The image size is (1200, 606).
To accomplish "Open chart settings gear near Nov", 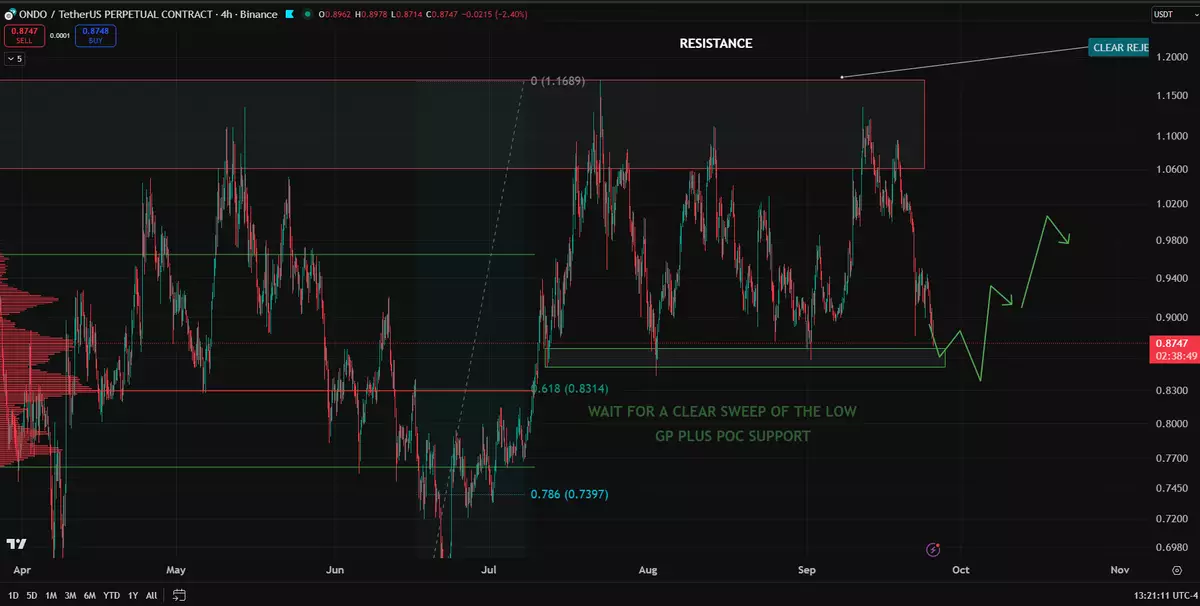I will [x=1177, y=570].
